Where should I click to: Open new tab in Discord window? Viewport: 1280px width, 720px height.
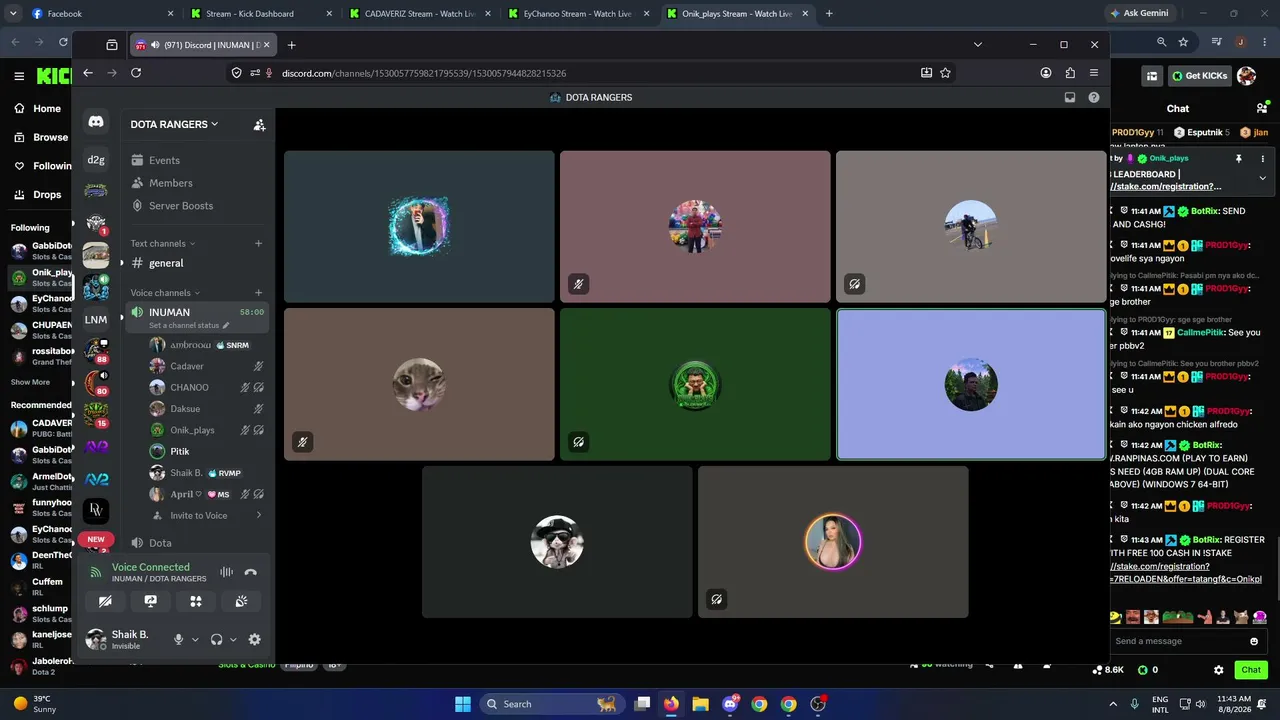[291, 45]
